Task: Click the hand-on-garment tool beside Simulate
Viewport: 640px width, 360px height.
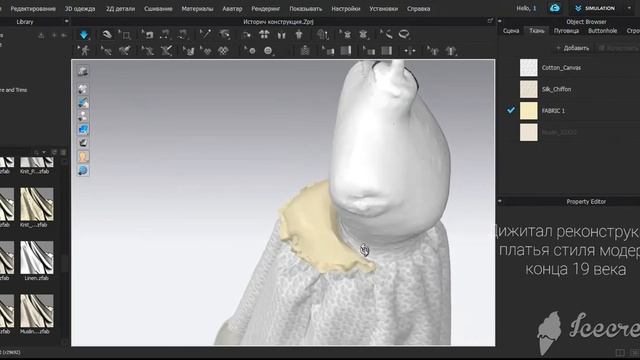Action: [107, 35]
